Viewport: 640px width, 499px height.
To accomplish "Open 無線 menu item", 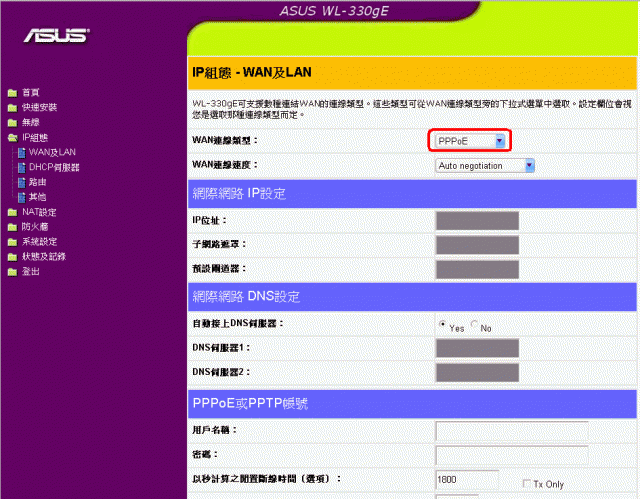I will [x=31, y=122].
